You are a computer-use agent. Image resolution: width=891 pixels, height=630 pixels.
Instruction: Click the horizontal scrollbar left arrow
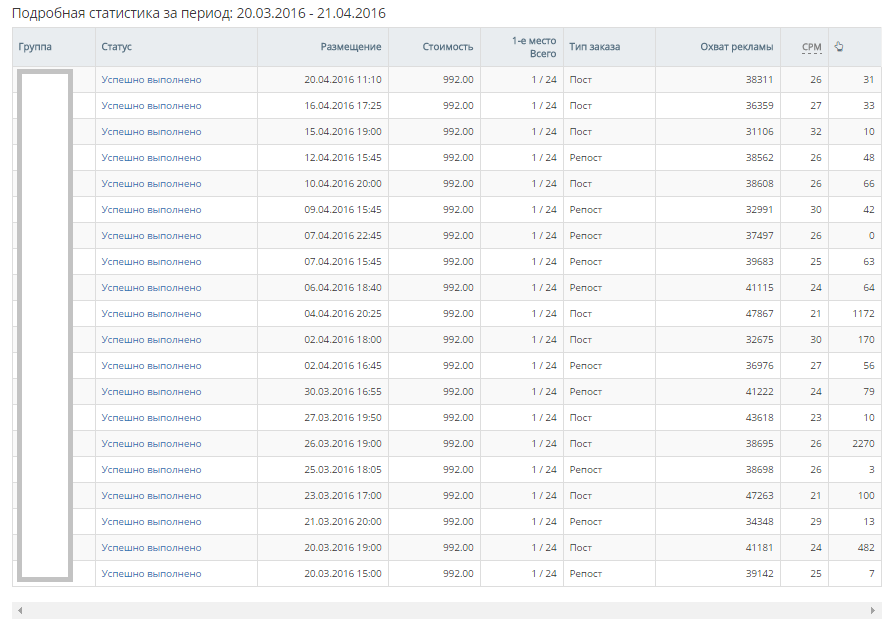pyautogui.click(x=20, y=610)
